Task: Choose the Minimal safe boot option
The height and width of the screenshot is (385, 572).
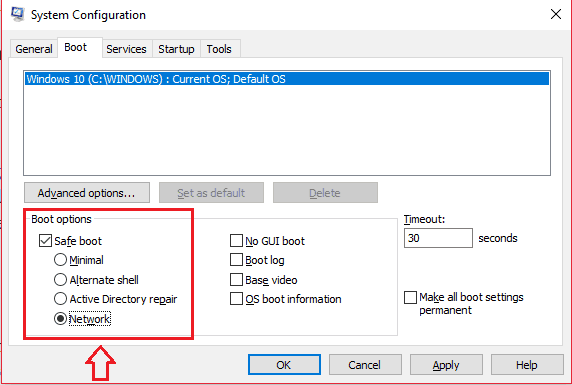Action: click(x=60, y=260)
